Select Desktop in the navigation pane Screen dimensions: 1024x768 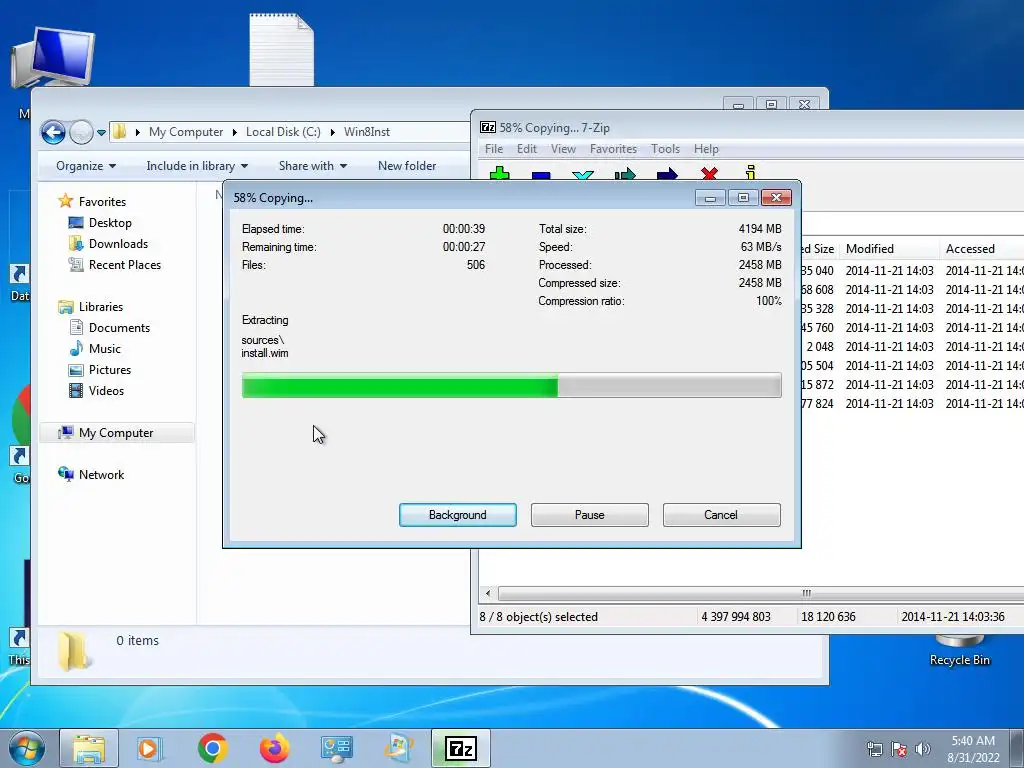coord(110,223)
